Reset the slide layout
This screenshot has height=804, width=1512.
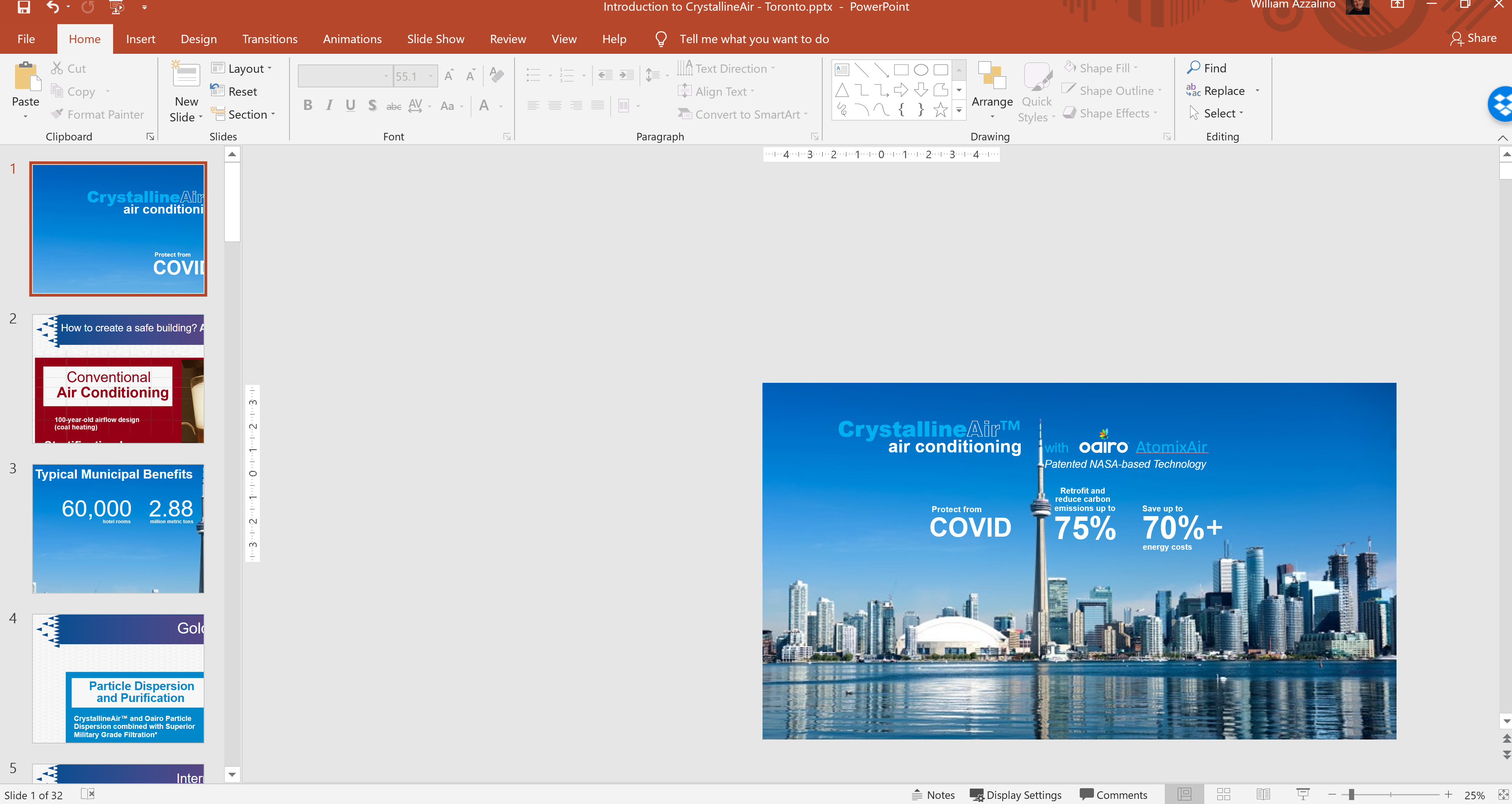[x=234, y=91]
